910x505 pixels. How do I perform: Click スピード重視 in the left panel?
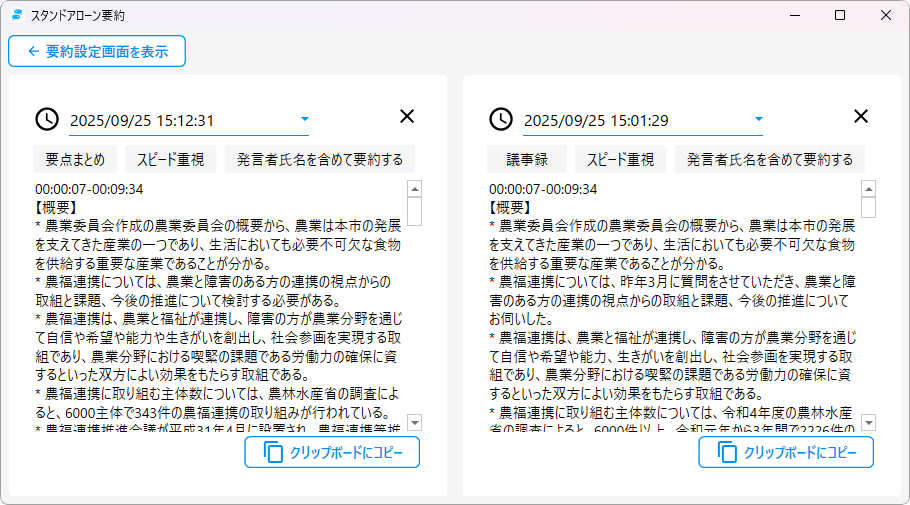pos(171,159)
